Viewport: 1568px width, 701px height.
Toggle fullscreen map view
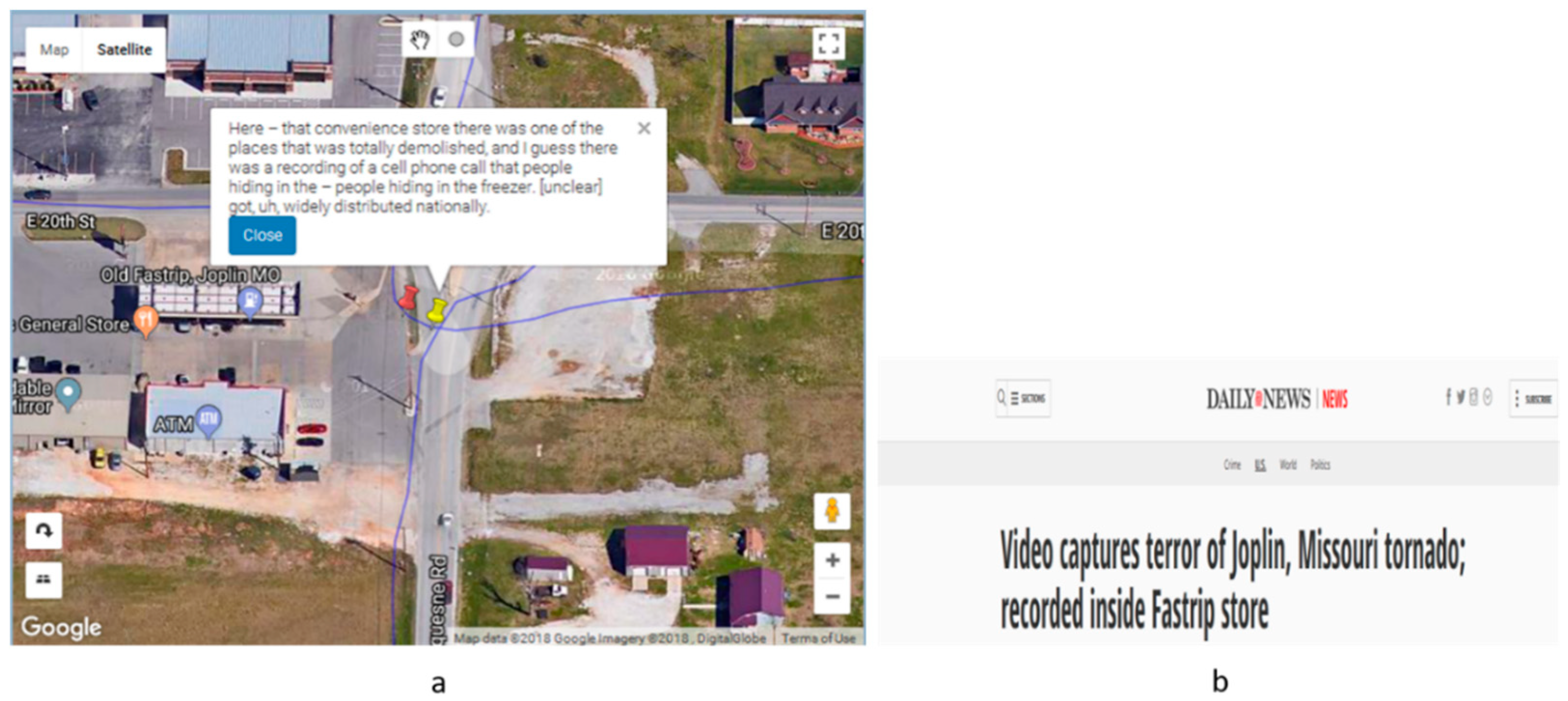(829, 43)
